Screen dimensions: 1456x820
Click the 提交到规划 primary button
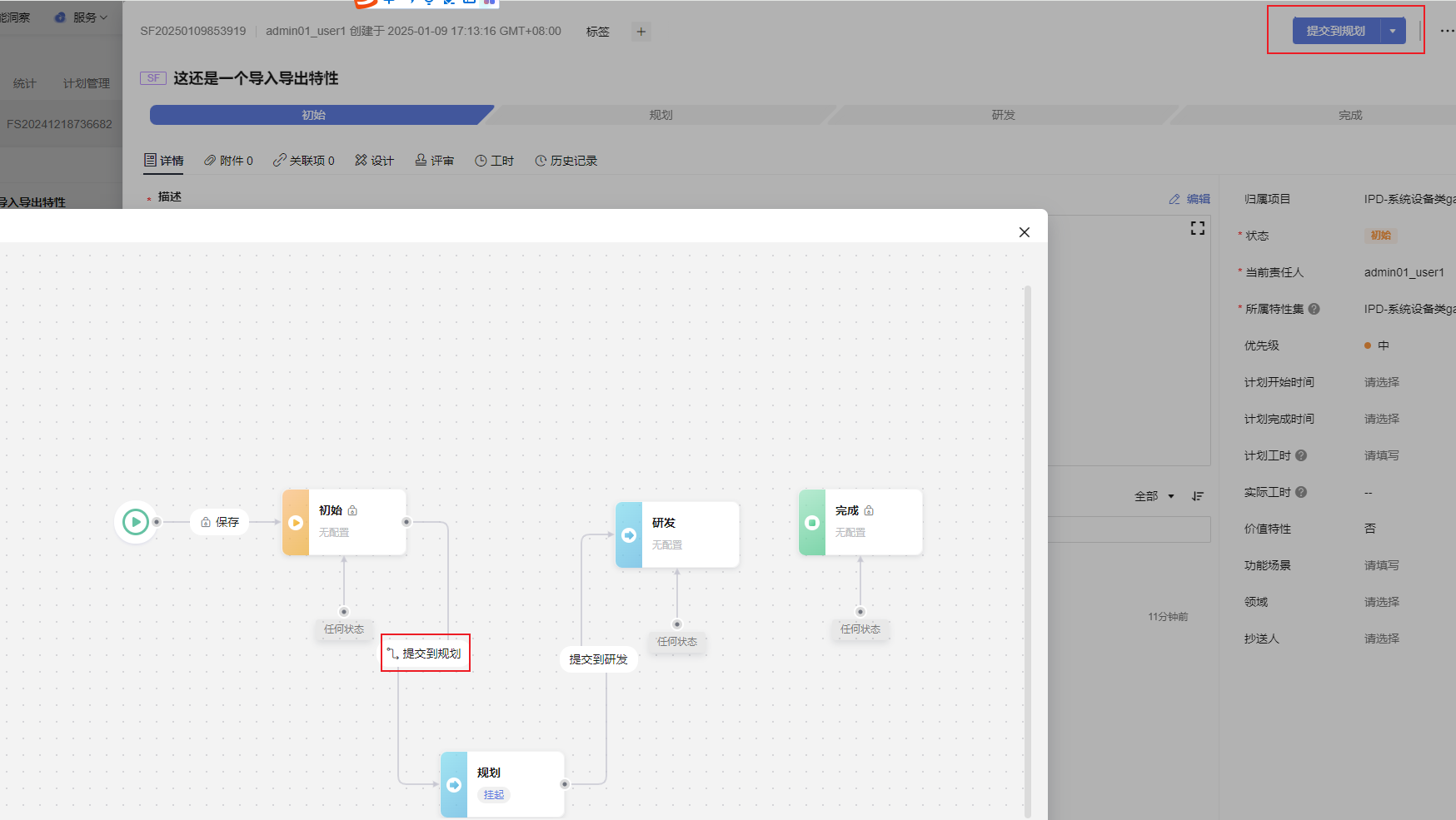(x=1336, y=31)
